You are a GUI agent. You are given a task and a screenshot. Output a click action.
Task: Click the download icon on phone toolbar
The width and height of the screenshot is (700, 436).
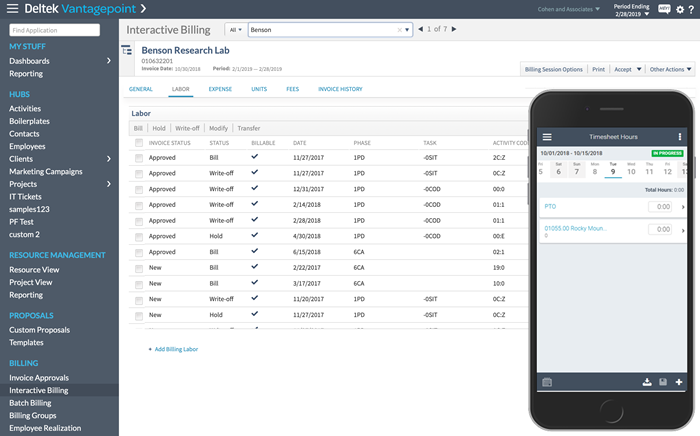point(647,382)
